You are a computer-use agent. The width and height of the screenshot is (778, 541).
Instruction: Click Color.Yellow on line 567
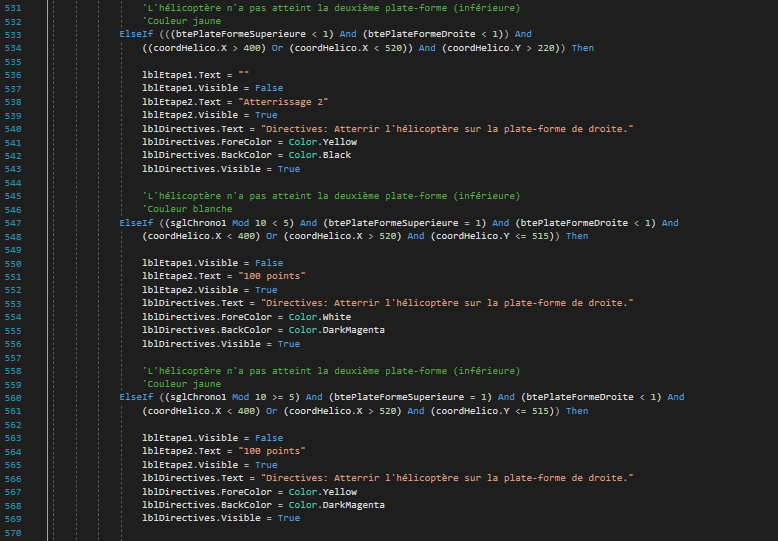323,492
